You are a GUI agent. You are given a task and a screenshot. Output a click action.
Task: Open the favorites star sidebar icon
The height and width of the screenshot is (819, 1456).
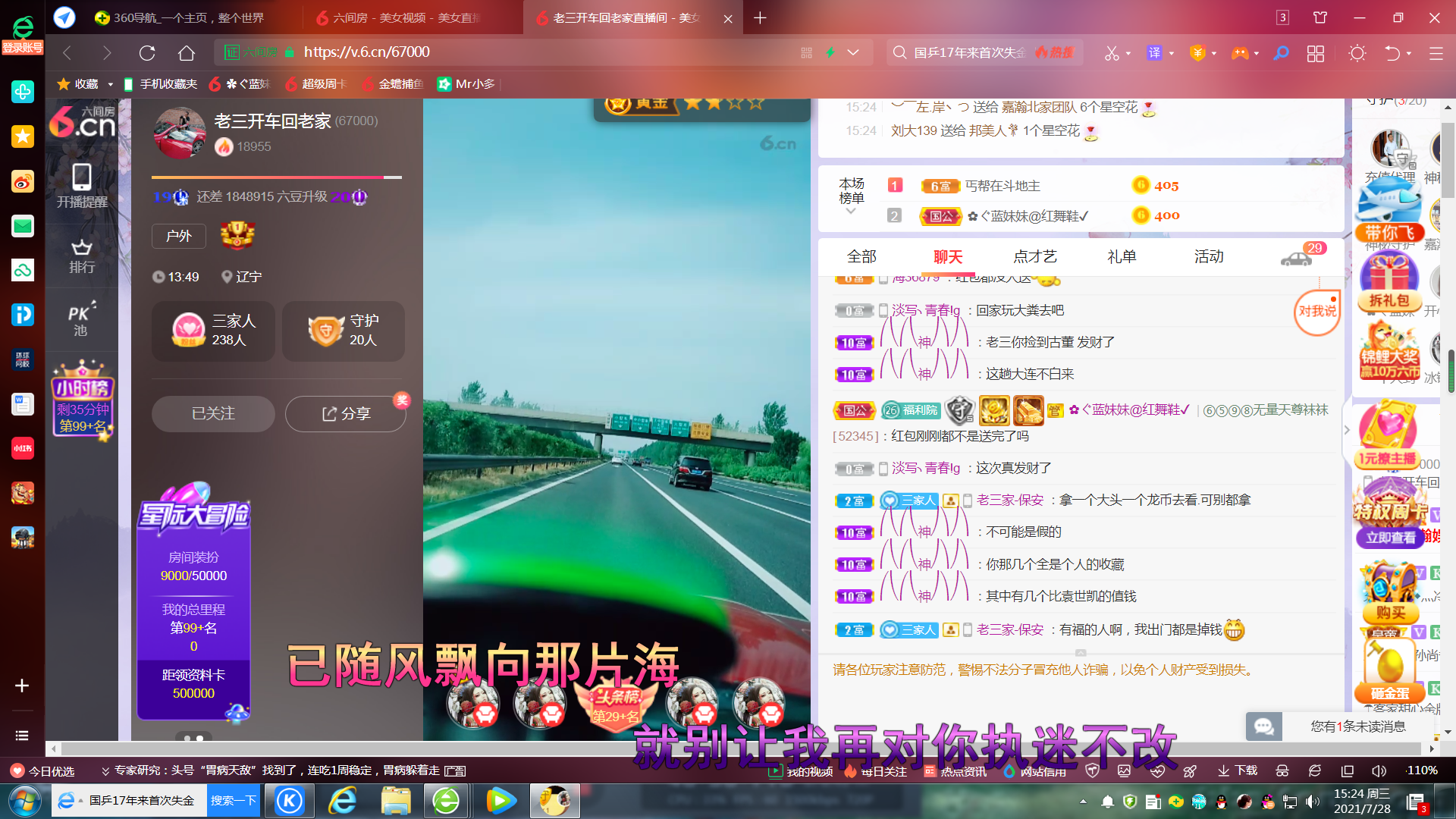pos(23,136)
